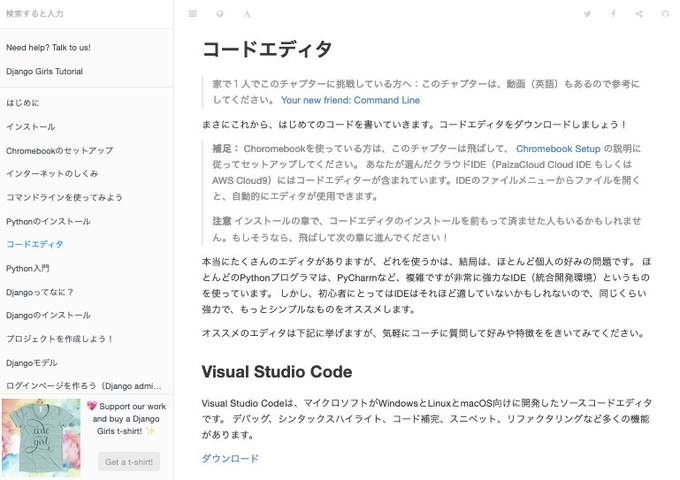Open プロジェクトを作成しよう！ chapter

60,339
